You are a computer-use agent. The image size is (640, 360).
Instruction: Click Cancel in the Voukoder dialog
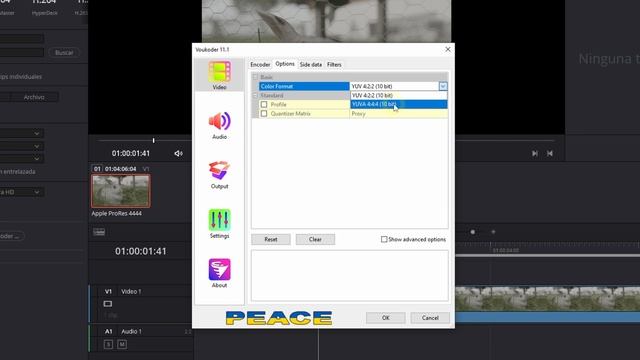[430, 318]
